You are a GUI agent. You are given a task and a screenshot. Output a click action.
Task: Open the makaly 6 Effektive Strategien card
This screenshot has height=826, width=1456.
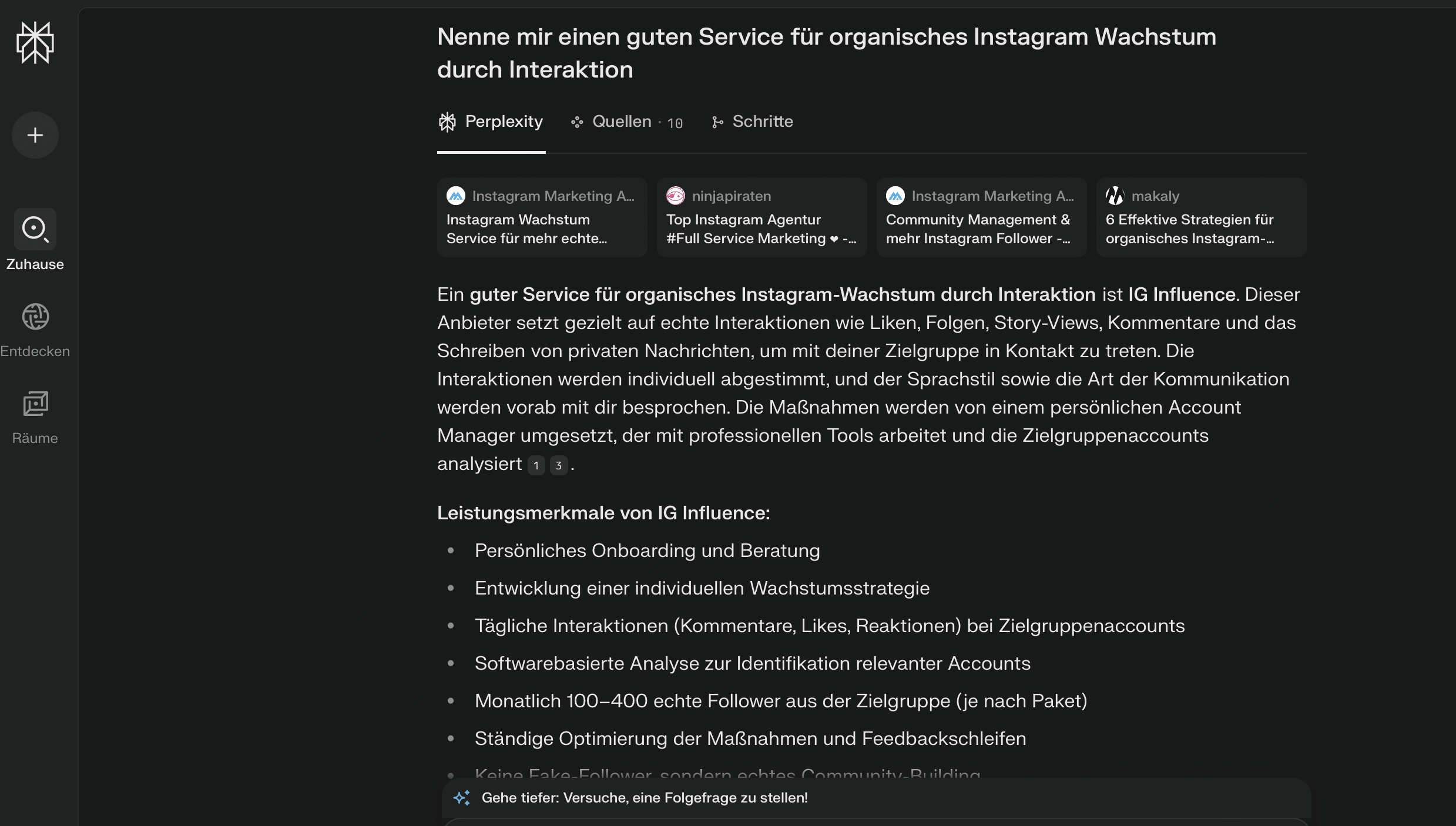click(x=1201, y=217)
